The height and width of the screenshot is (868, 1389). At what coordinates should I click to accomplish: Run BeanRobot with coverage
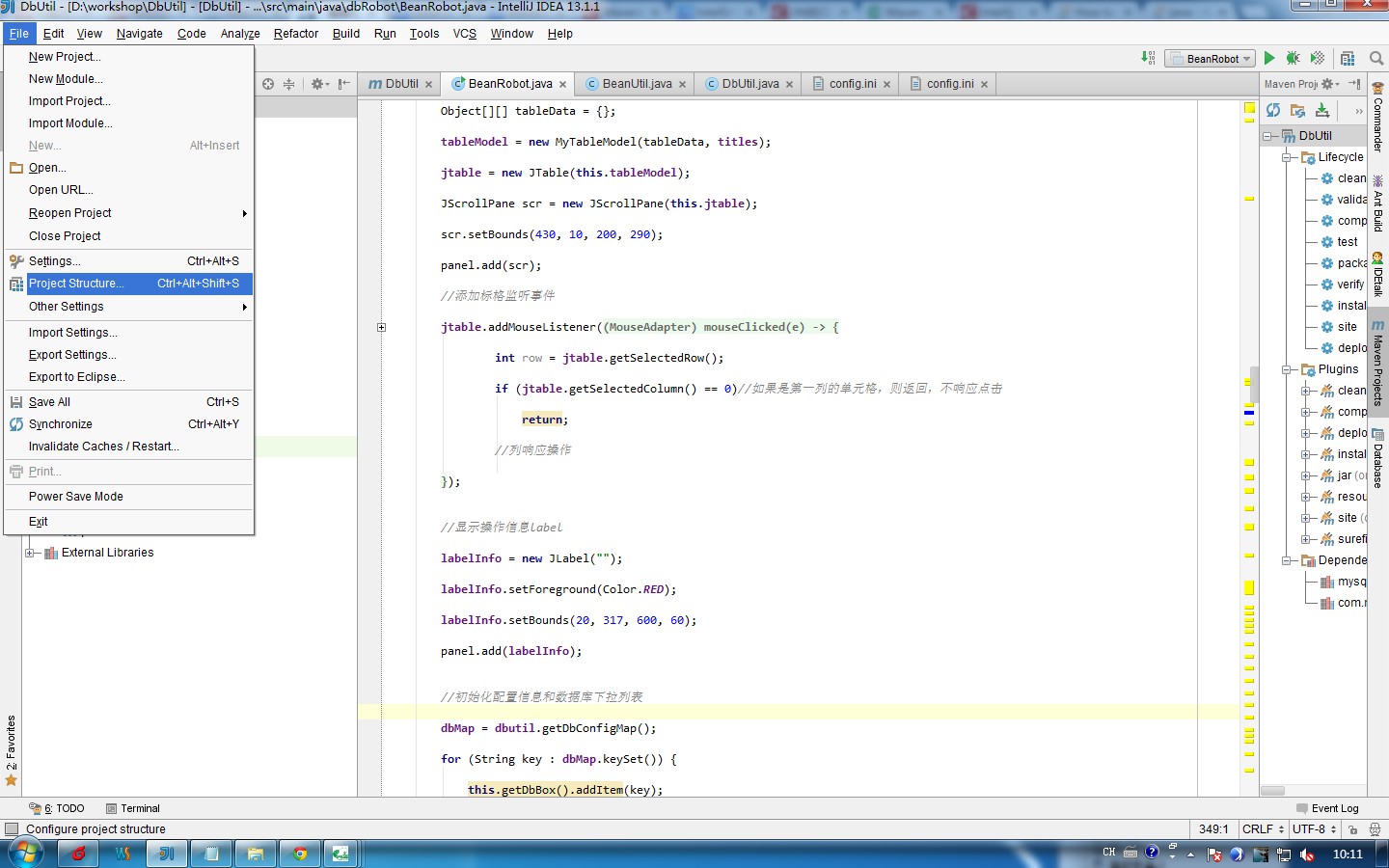point(1318,58)
